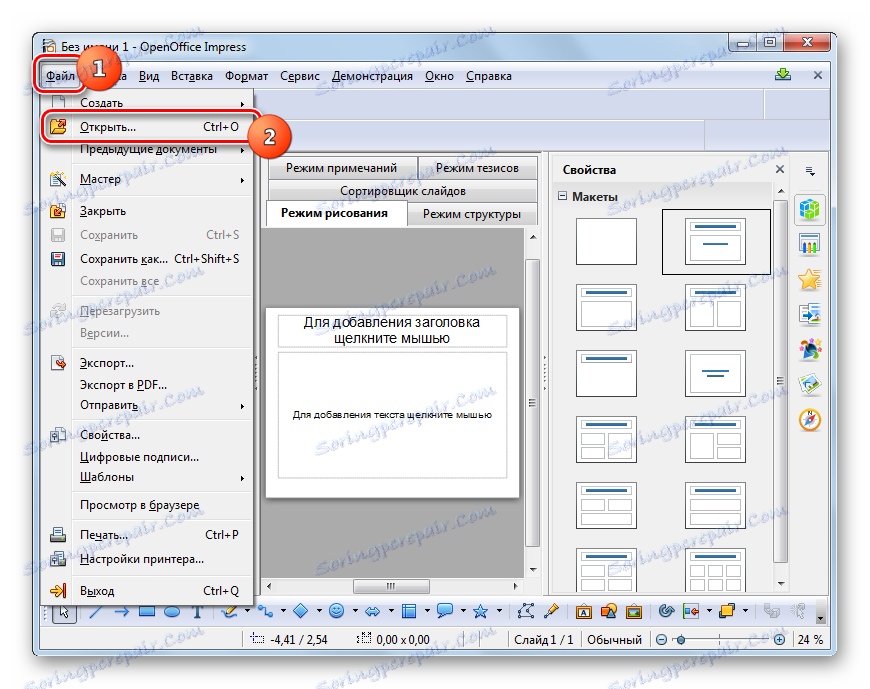
Task: Switch to Режим тезисов tab
Action: point(477,168)
